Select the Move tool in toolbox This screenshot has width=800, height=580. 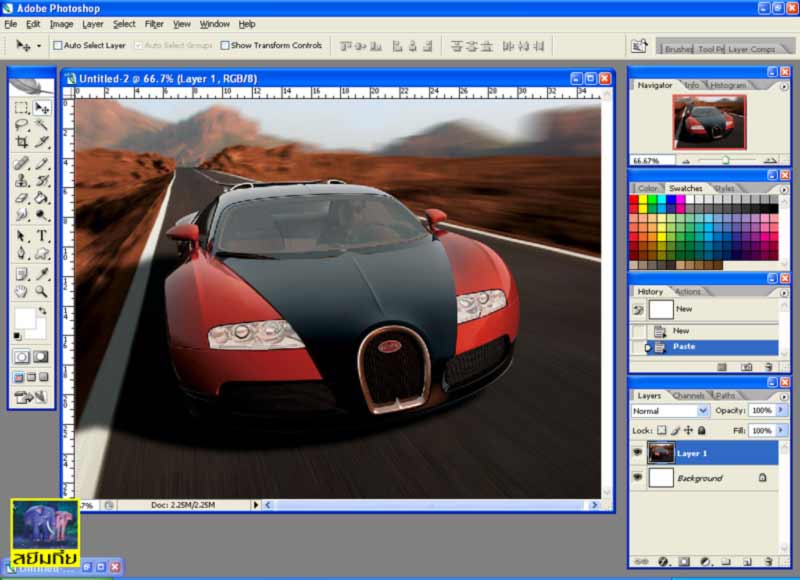41,108
